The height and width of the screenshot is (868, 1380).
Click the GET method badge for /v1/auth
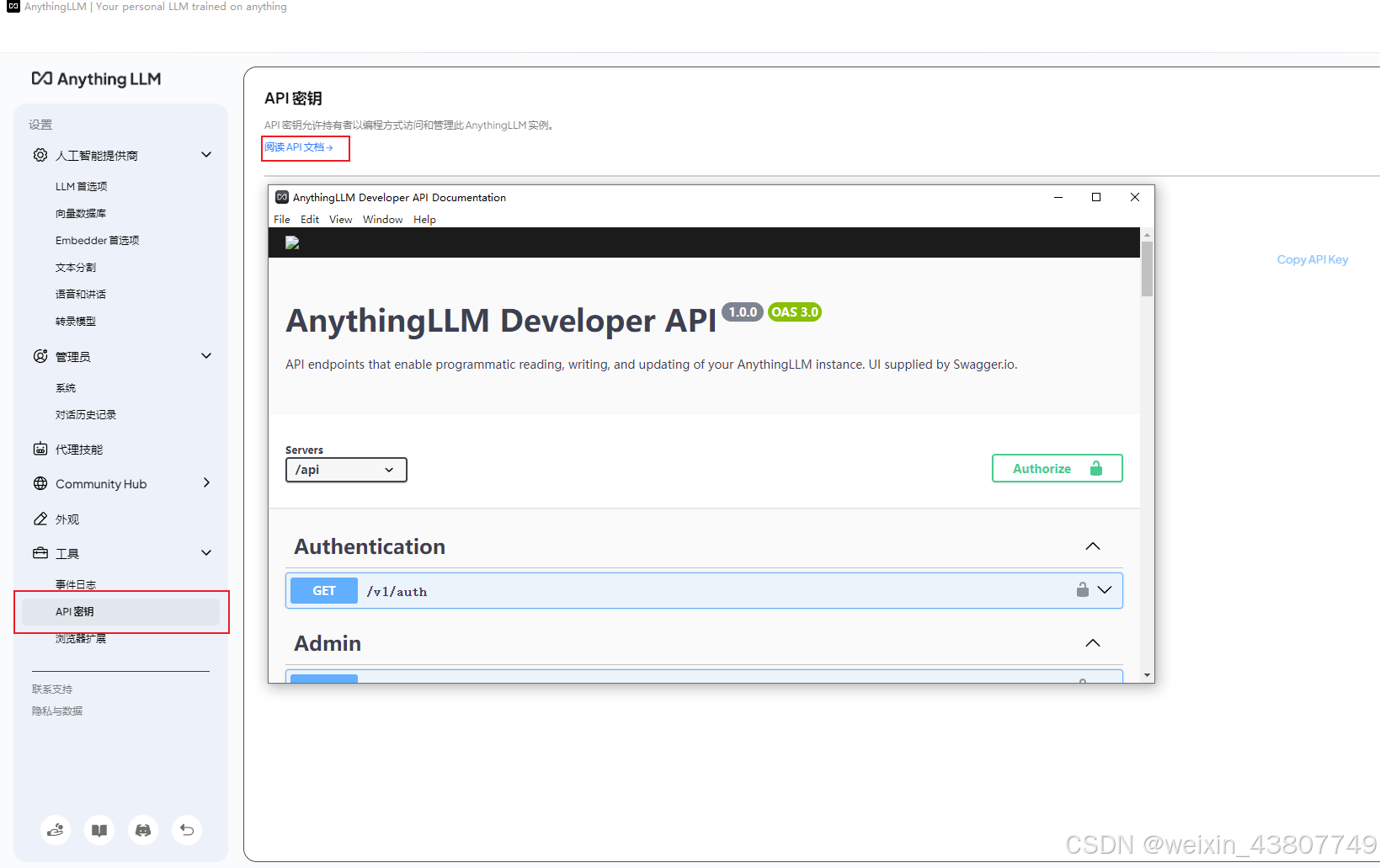[324, 591]
